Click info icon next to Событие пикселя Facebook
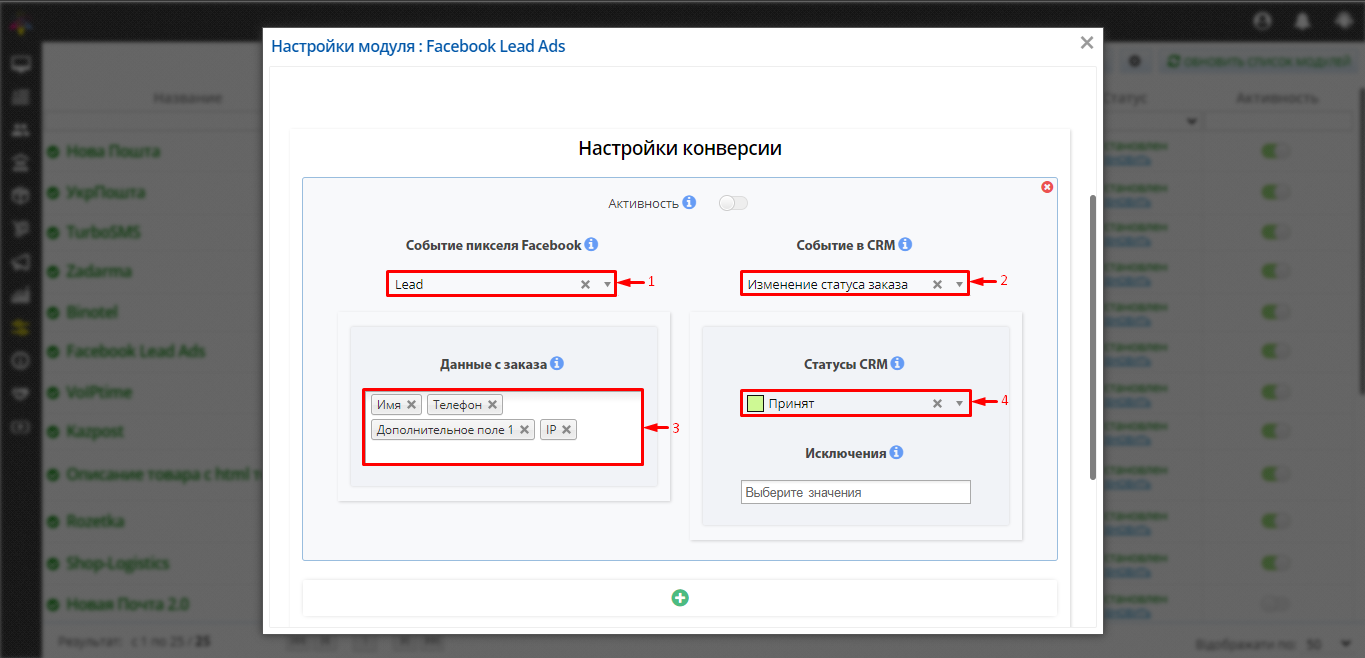1365x658 pixels. point(591,245)
